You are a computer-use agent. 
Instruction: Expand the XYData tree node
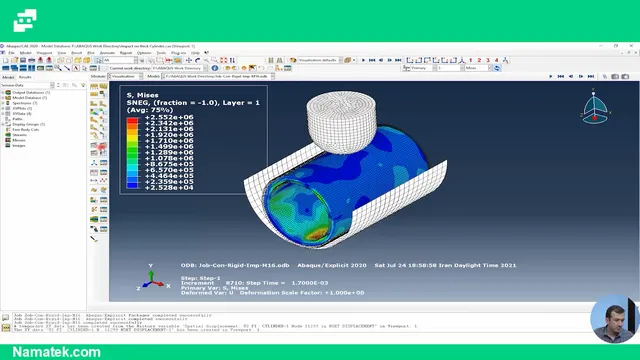(3, 114)
